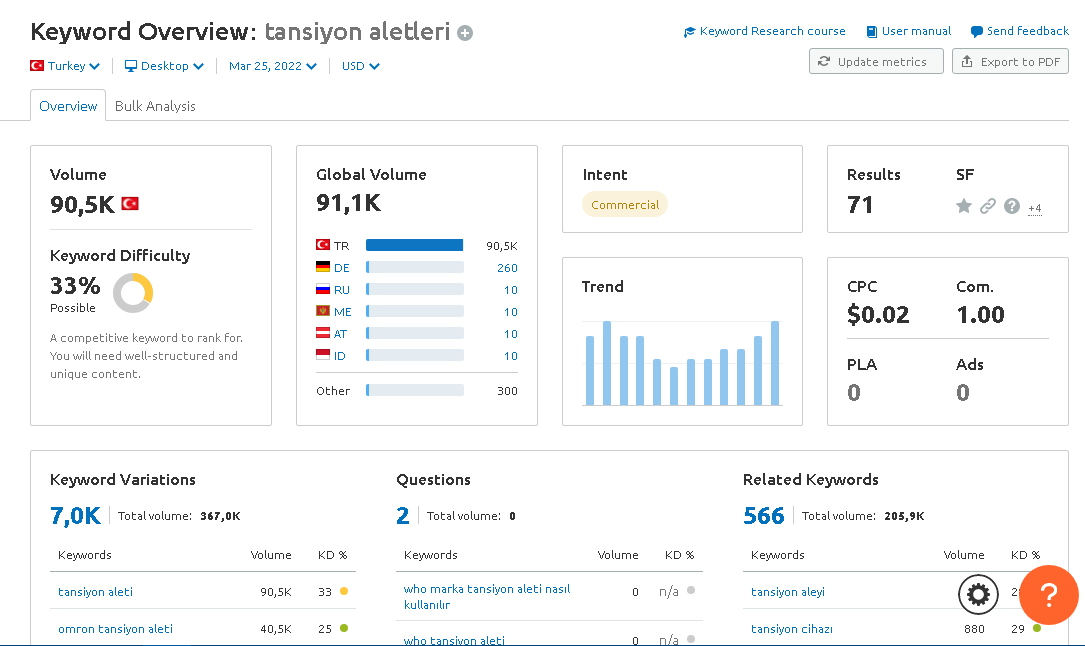The height and width of the screenshot is (646, 1085).
Task: Click the Update metrics button
Action: pyautogui.click(x=876, y=61)
